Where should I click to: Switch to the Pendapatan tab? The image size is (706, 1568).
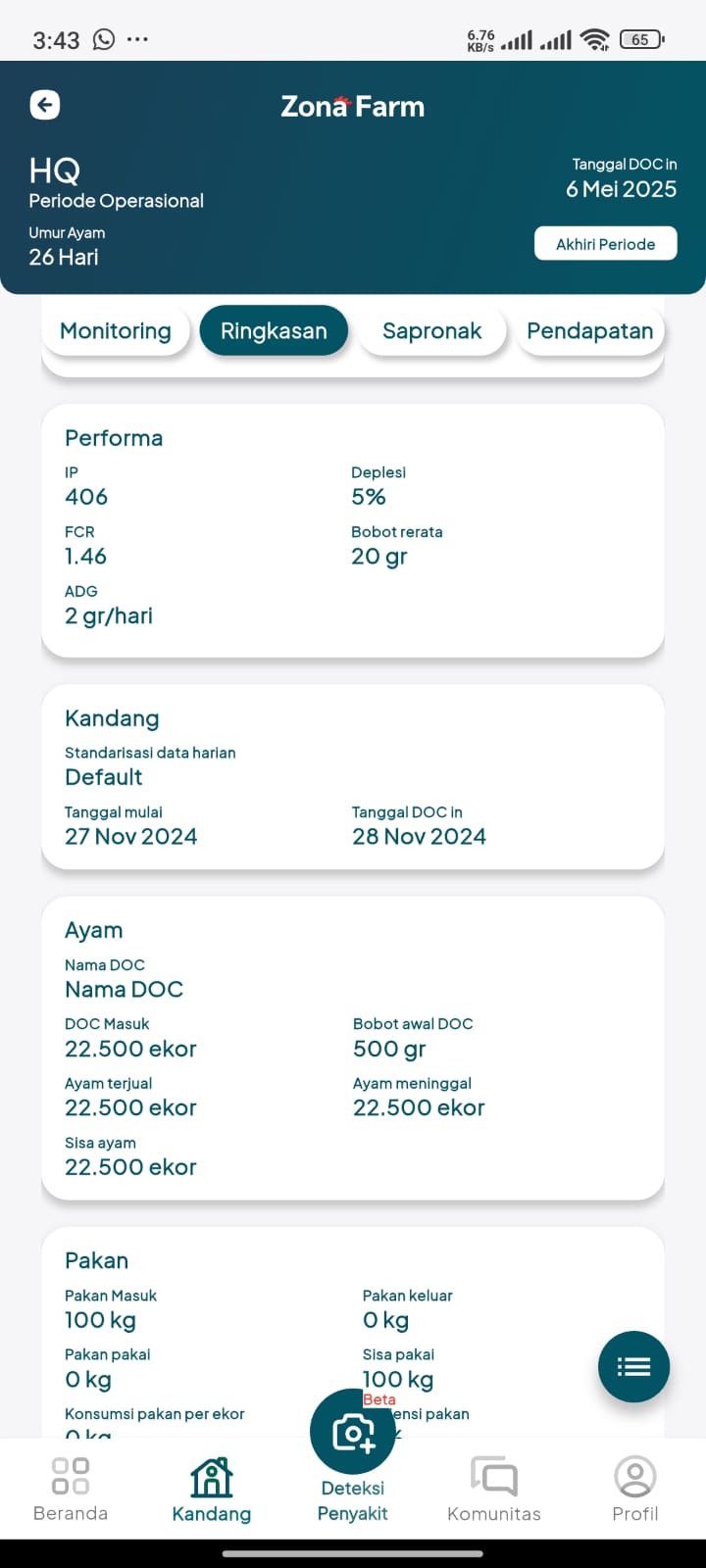click(x=589, y=331)
